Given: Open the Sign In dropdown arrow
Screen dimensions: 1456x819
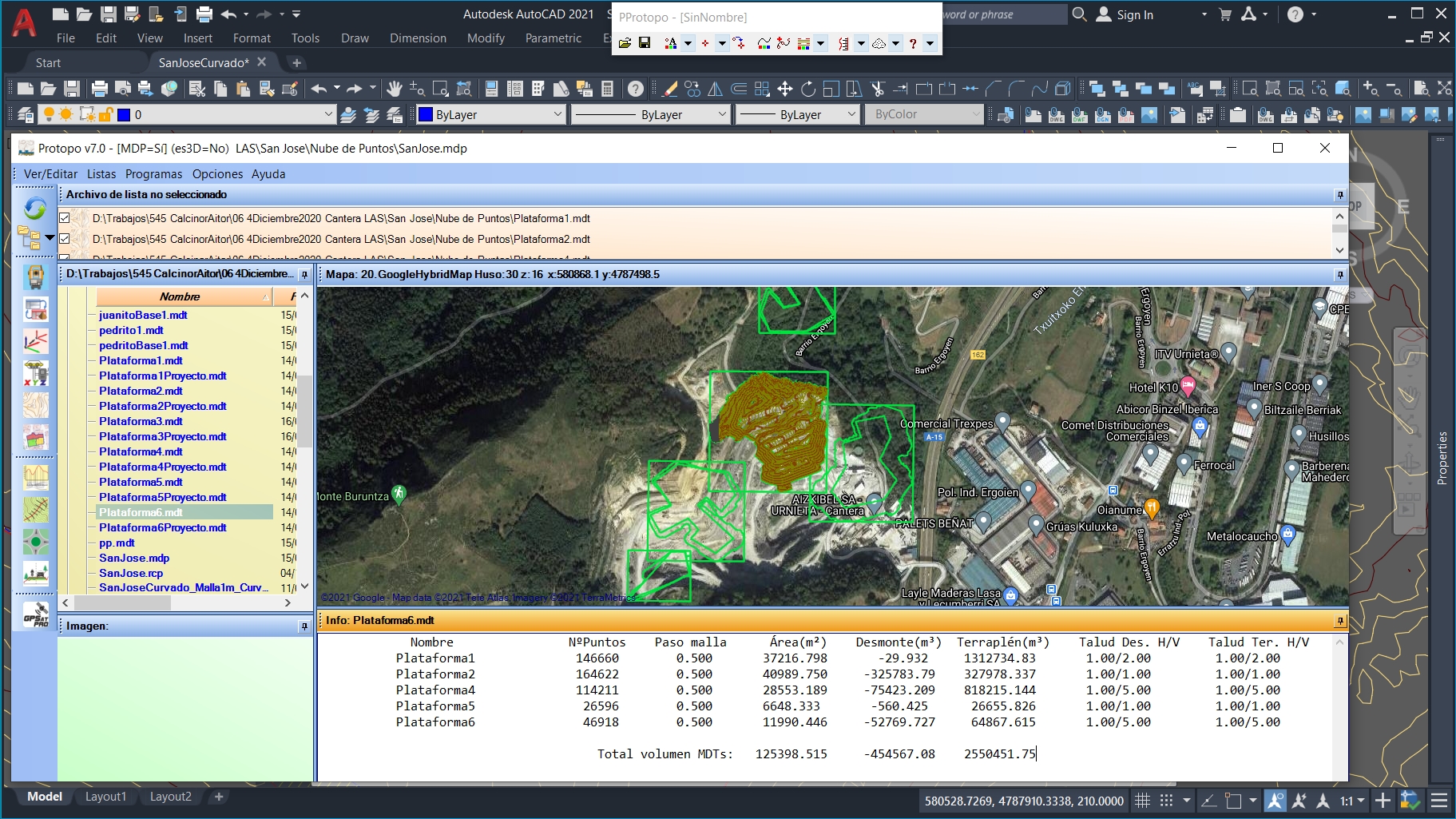Looking at the screenshot, I should click(x=1204, y=14).
